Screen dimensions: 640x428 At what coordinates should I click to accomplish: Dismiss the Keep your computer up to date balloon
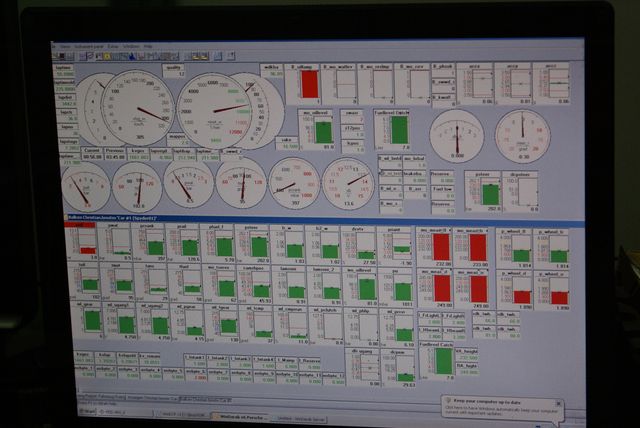(x=558, y=403)
